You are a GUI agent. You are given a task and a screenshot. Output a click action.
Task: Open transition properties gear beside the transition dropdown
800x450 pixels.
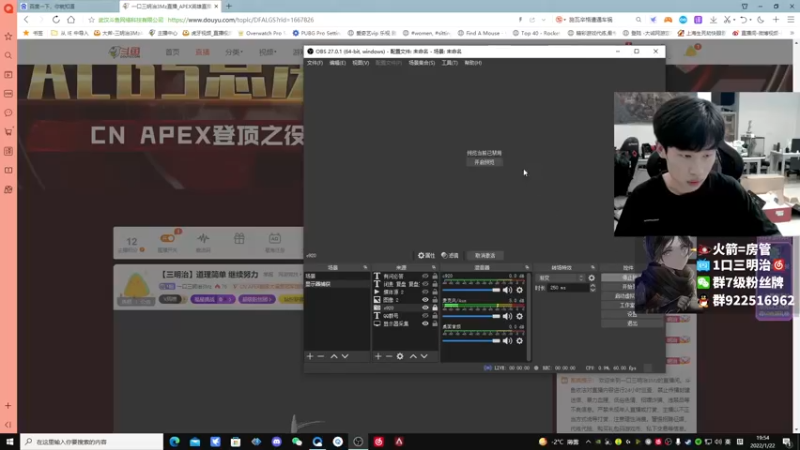pos(592,278)
